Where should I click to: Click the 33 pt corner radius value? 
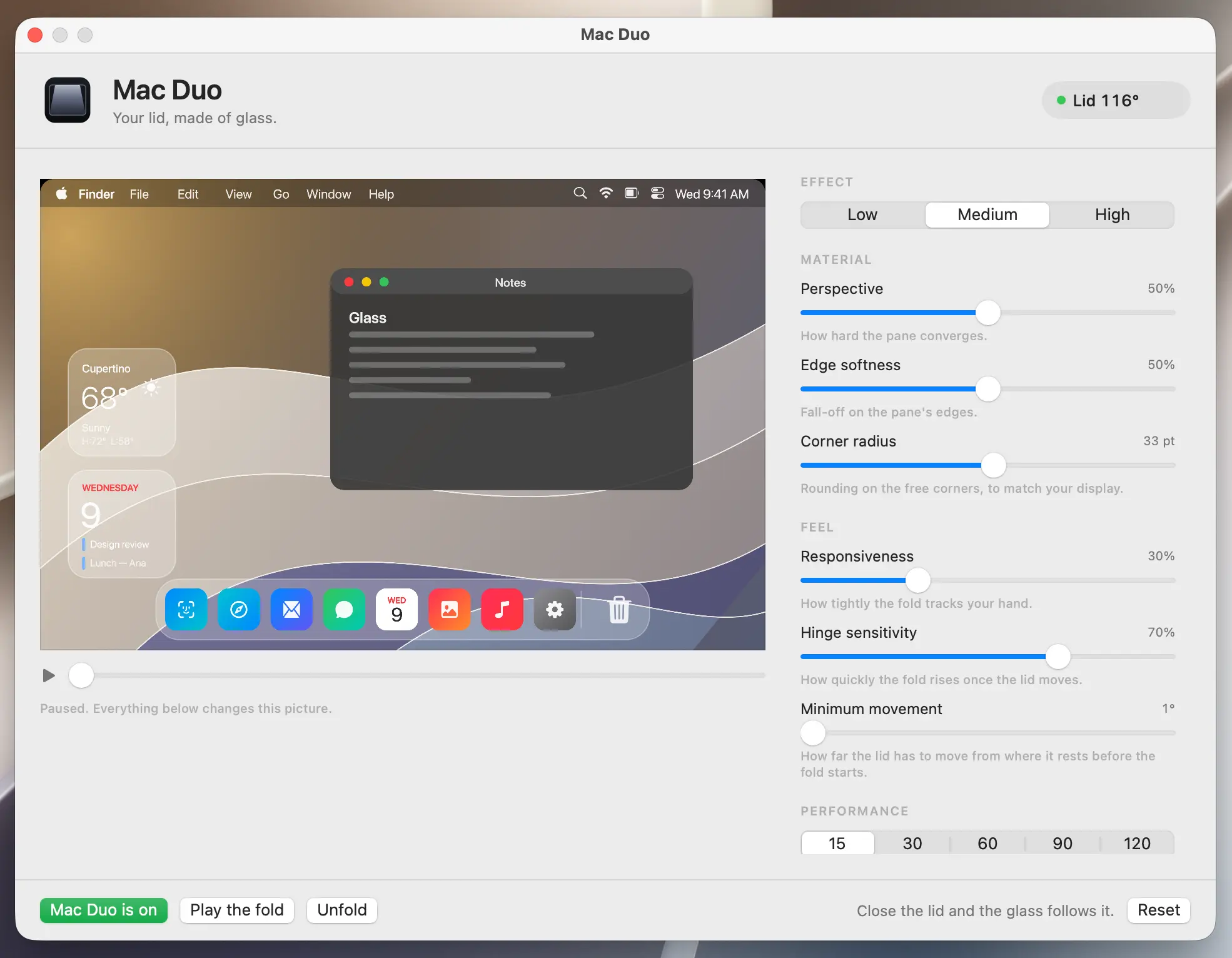pyautogui.click(x=1159, y=441)
